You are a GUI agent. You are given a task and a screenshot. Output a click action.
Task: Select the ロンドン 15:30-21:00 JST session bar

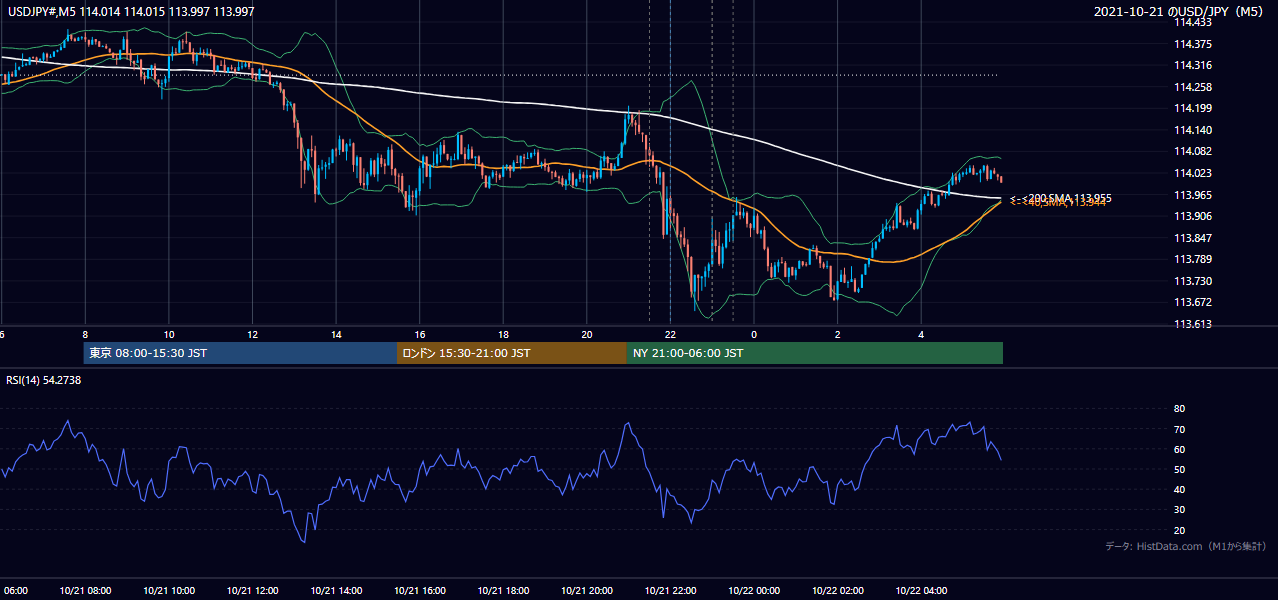click(512, 353)
